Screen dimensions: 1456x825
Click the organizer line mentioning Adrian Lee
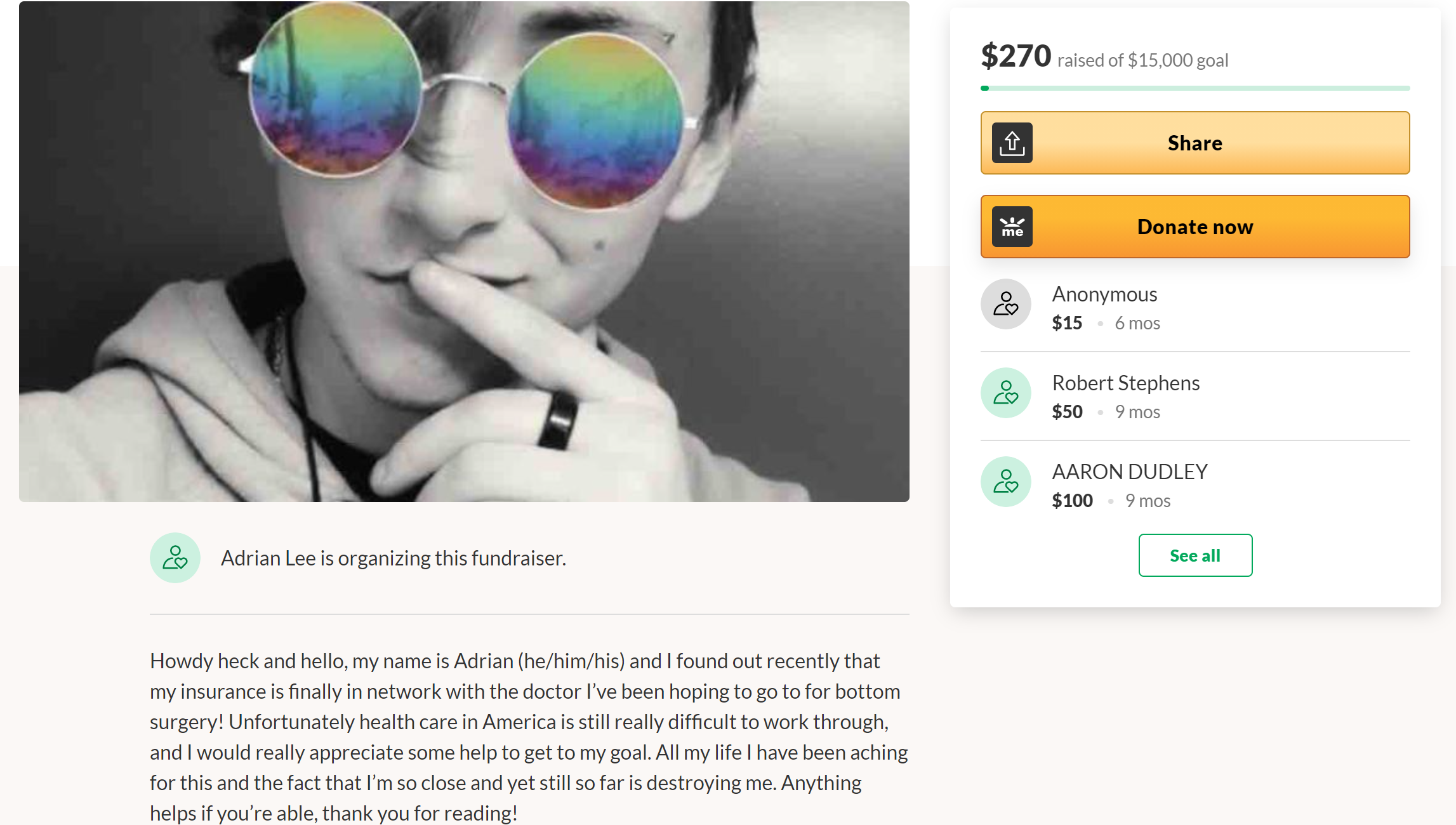[x=393, y=558]
